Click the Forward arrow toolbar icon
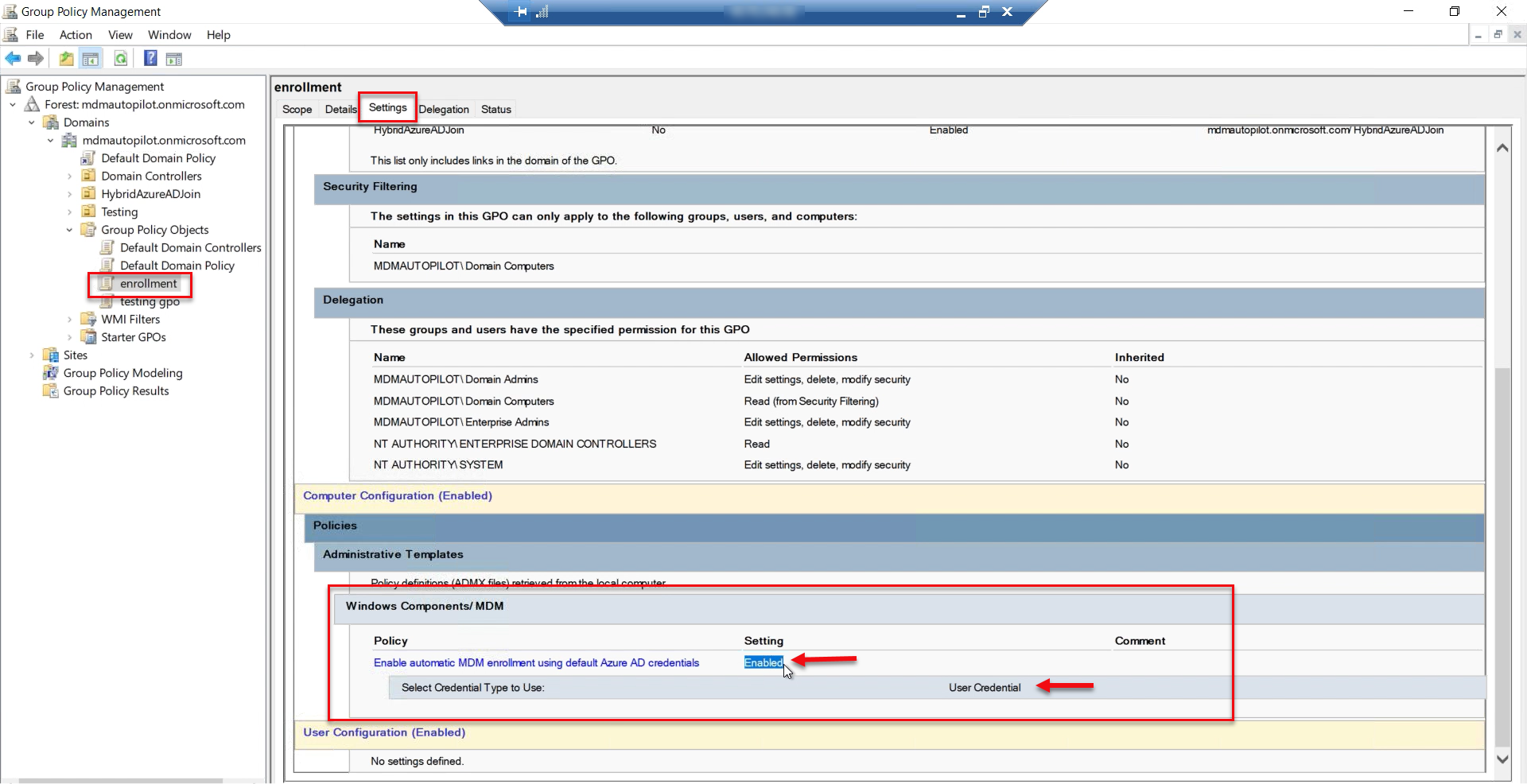Viewport: 1527px width, 784px height. coord(36,58)
